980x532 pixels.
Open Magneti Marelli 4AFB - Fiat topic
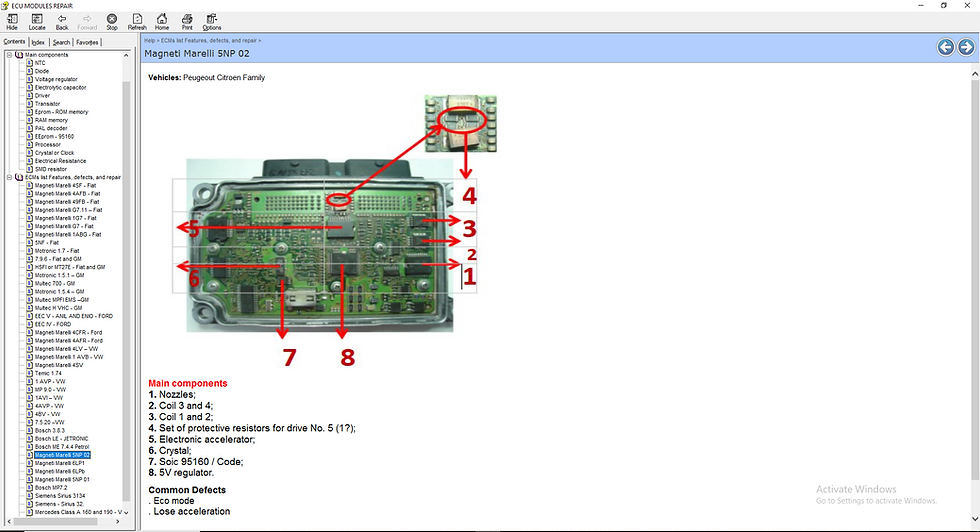tap(68, 194)
